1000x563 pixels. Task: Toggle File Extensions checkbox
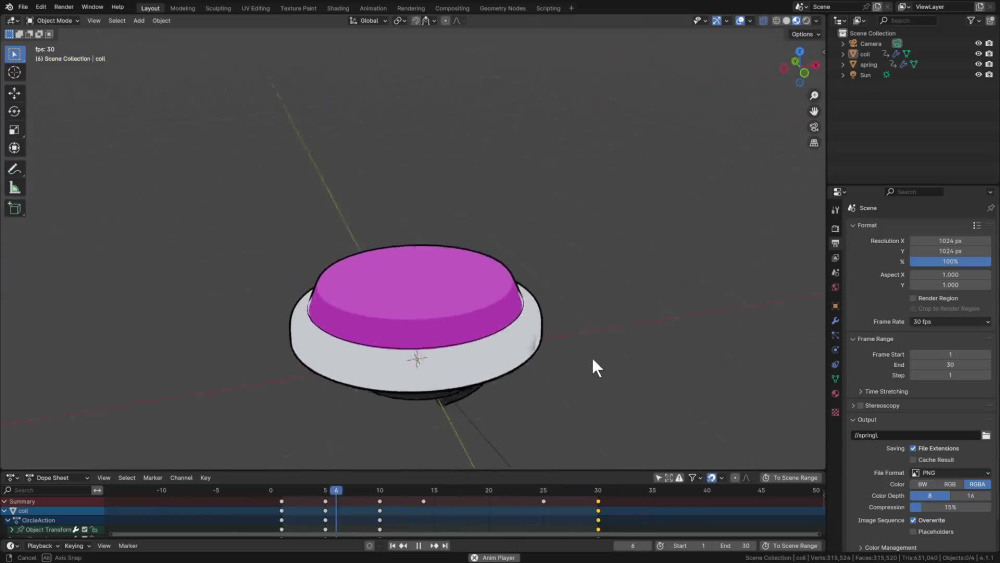[x=913, y=448]
